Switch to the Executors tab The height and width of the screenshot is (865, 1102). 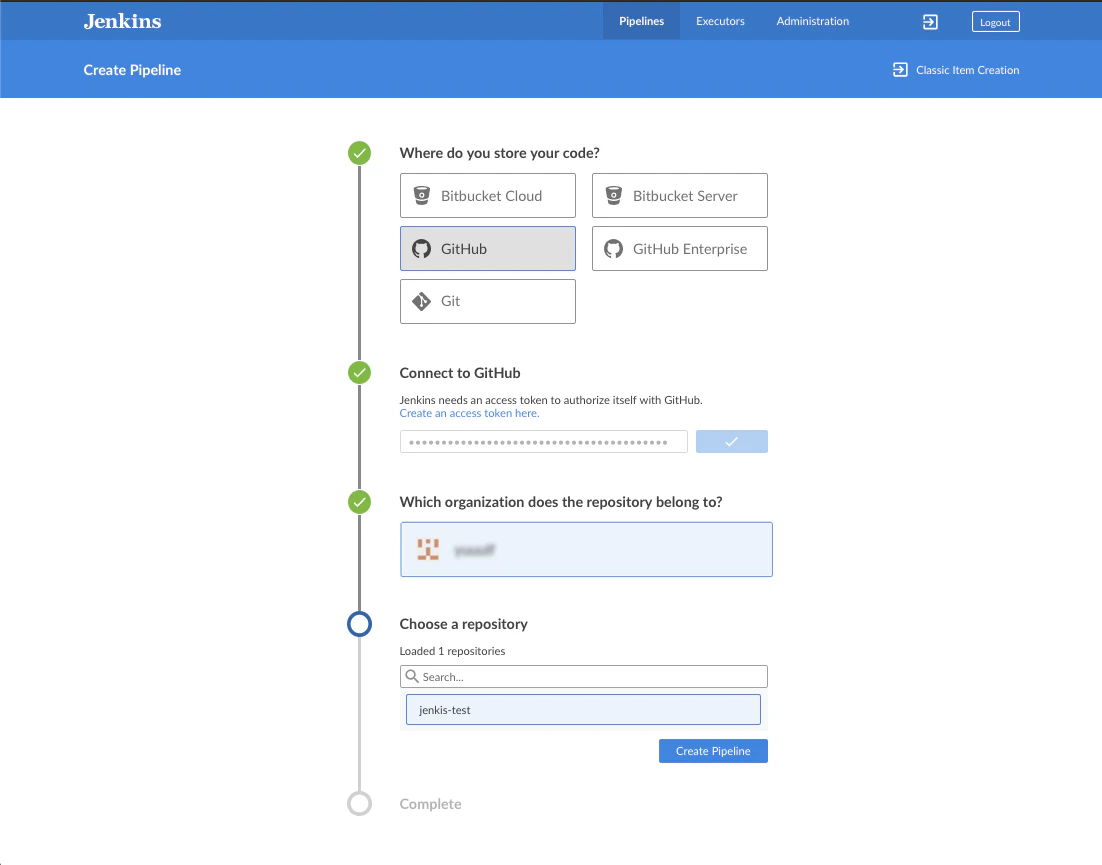720,21
